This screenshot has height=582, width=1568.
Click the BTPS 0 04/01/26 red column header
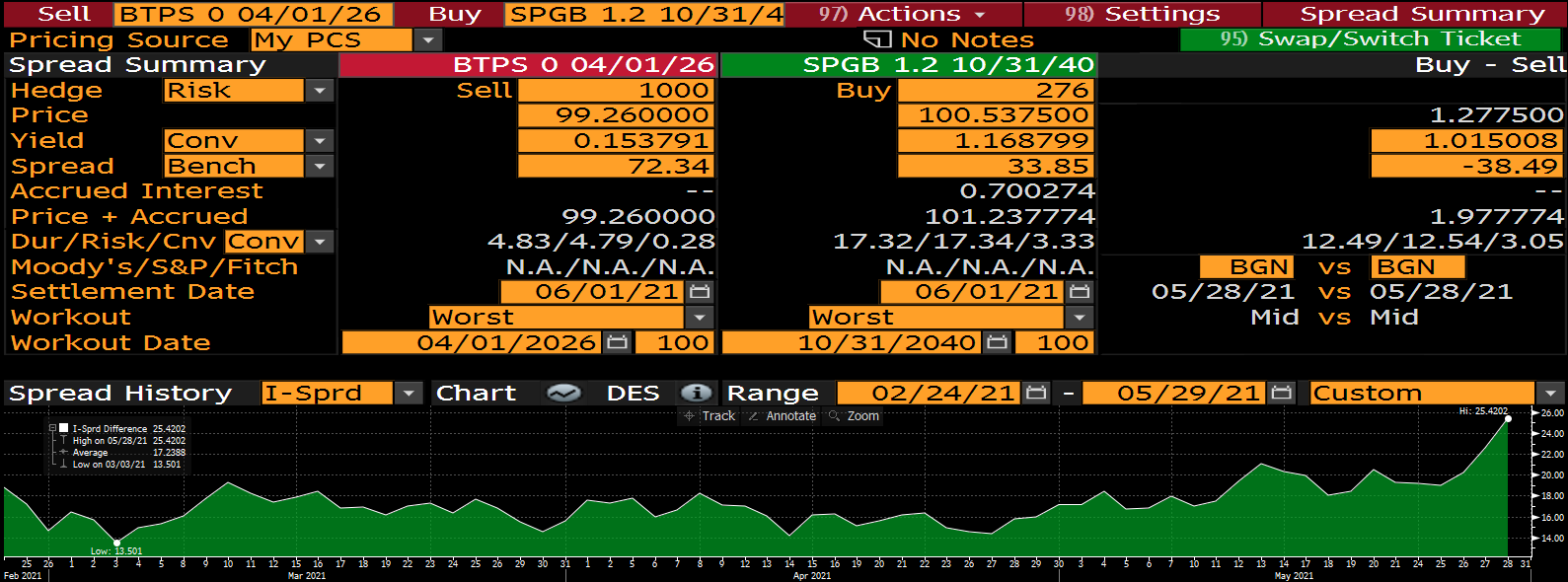coord(529,65)
